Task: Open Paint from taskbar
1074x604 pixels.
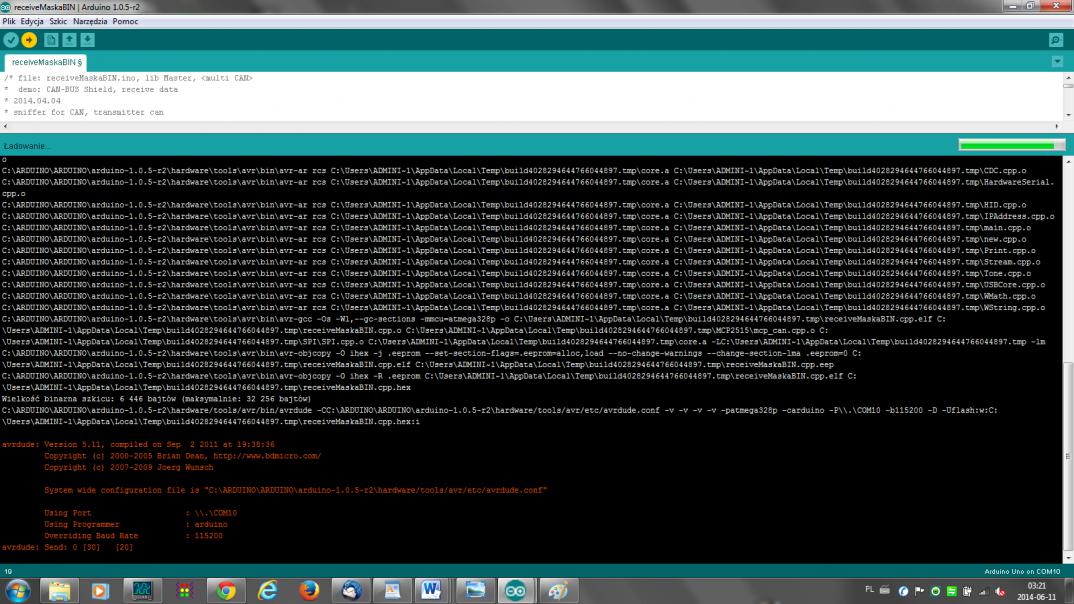Action: point(557,590)
